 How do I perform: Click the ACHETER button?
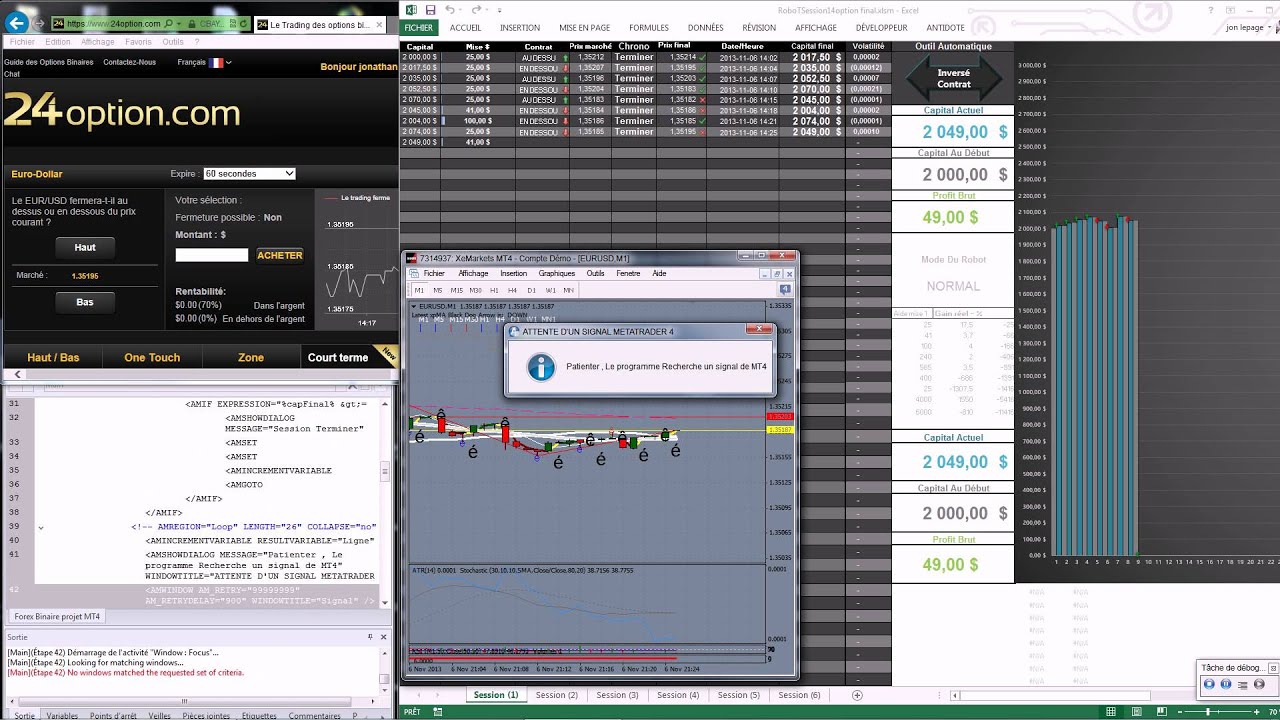pos(280,255)
